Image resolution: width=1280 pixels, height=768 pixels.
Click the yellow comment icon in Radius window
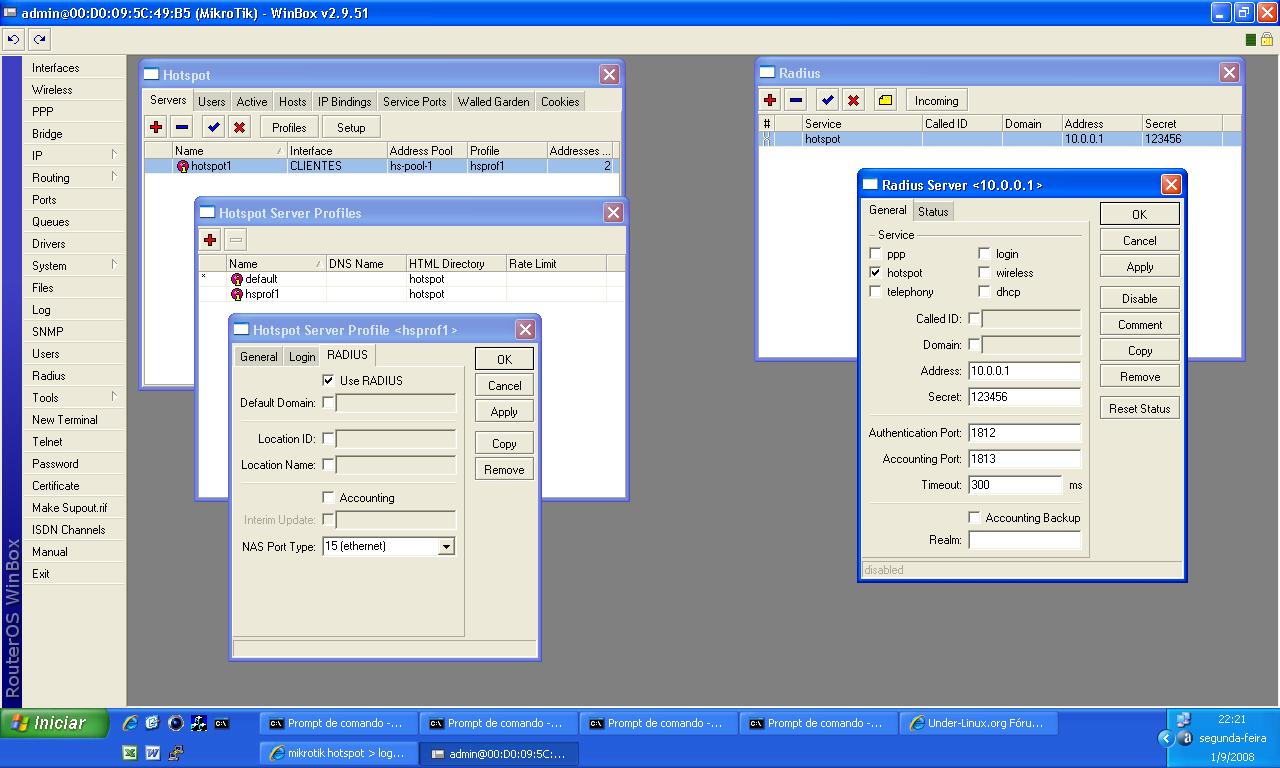[x=885, y=100]
